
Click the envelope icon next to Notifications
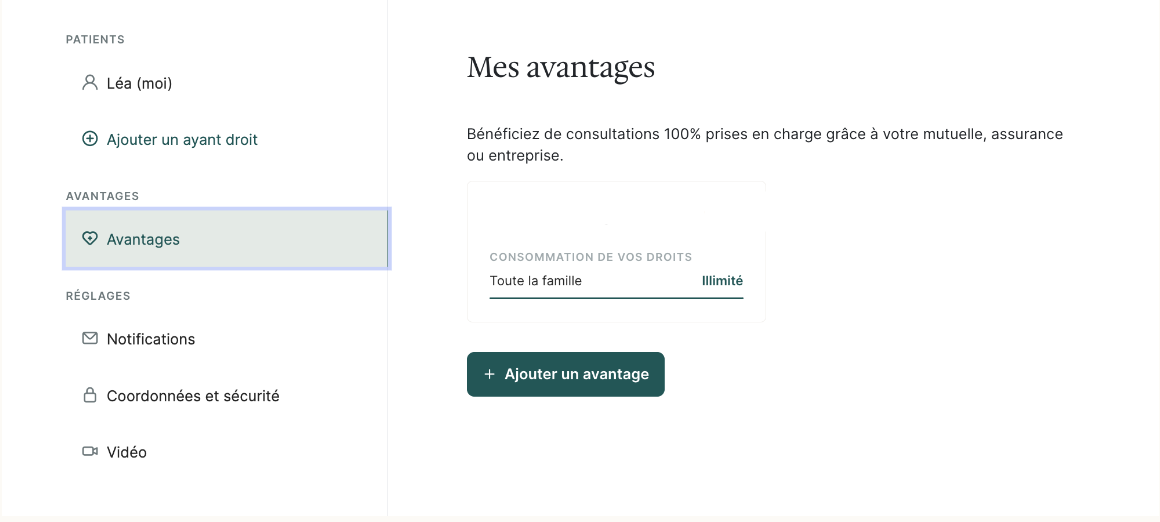pos(90,338)
